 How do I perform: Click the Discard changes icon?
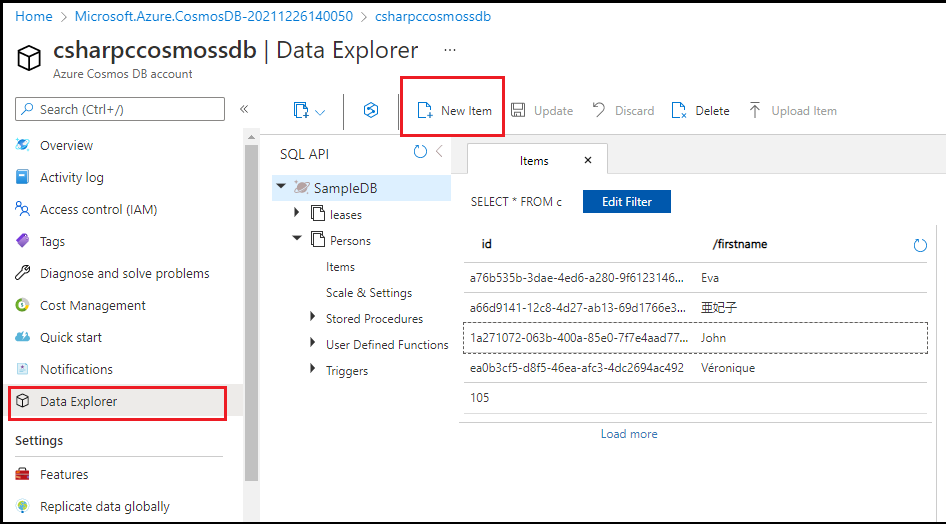click(598, 111)
